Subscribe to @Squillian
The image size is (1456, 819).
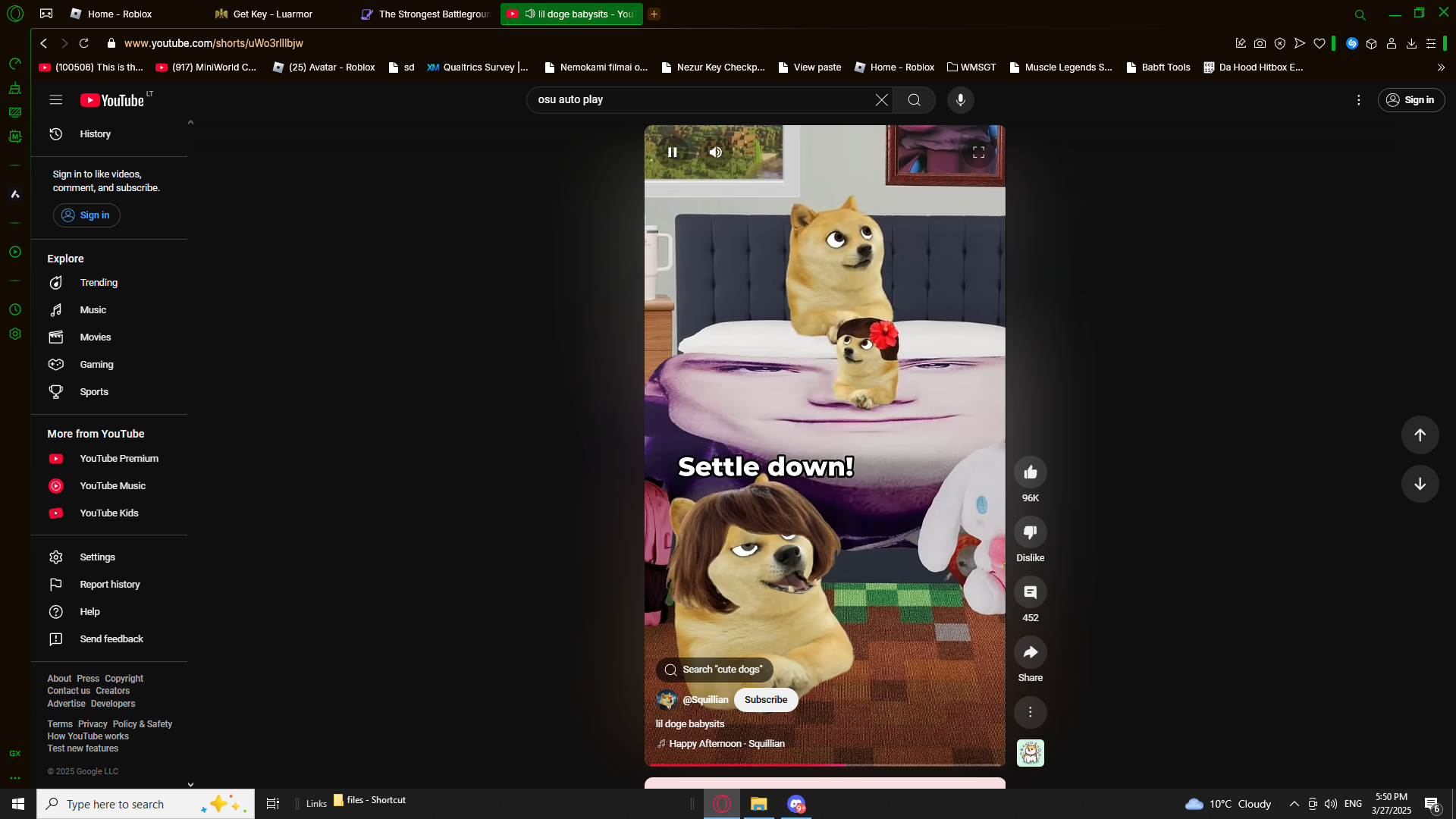click(766, 700)
